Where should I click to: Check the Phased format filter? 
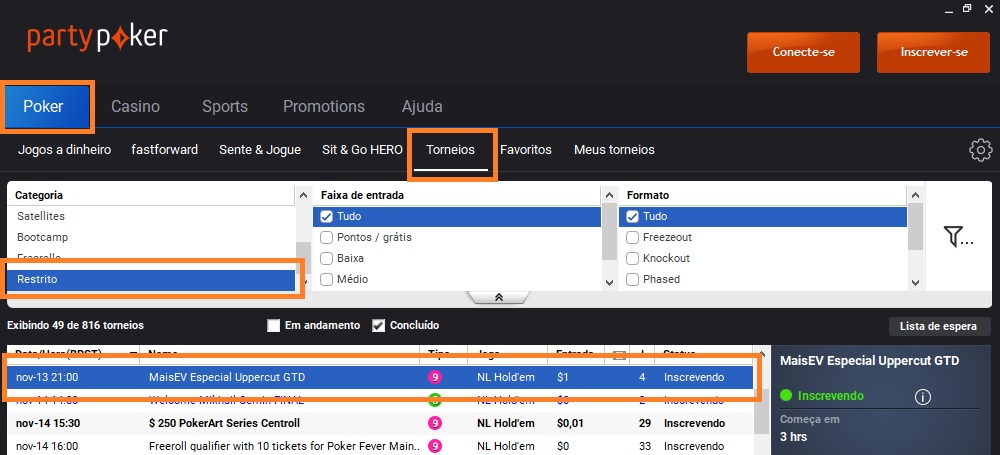[x=633, y=280]
